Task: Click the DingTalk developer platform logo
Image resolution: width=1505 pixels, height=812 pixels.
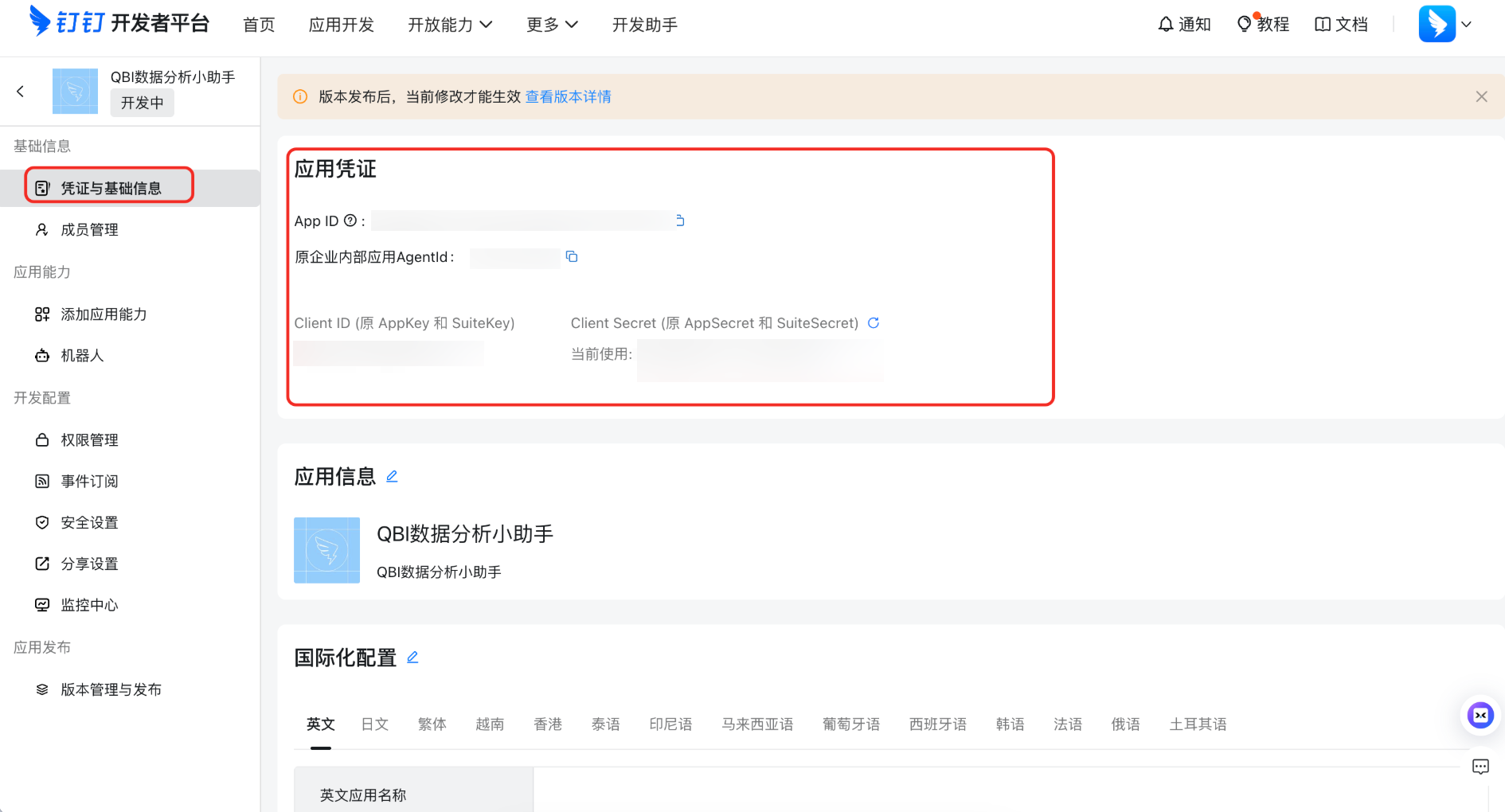Action: [x=119, y=23]
